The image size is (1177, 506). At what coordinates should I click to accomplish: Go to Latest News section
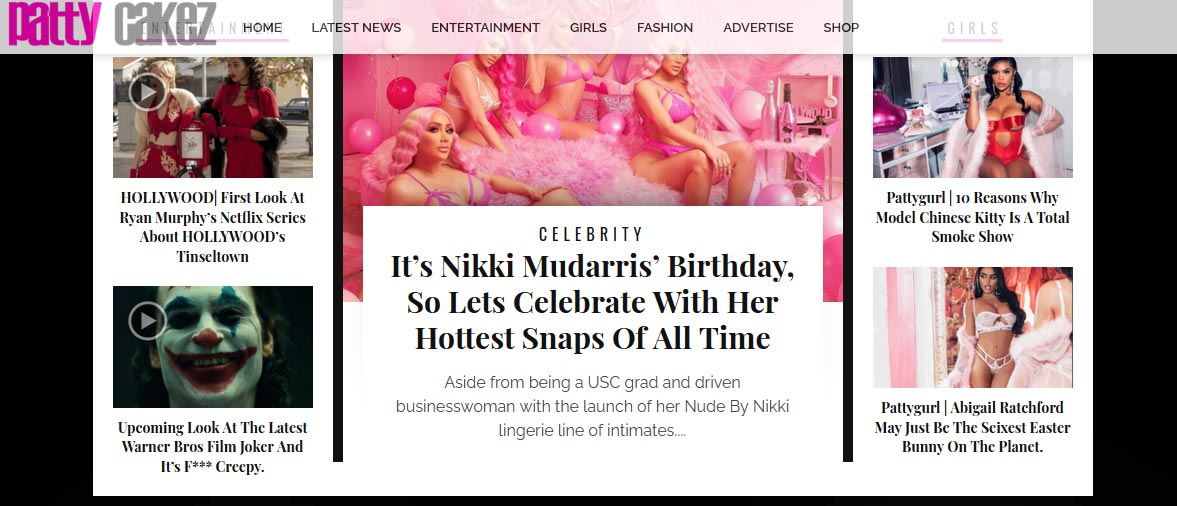(356, 28)
